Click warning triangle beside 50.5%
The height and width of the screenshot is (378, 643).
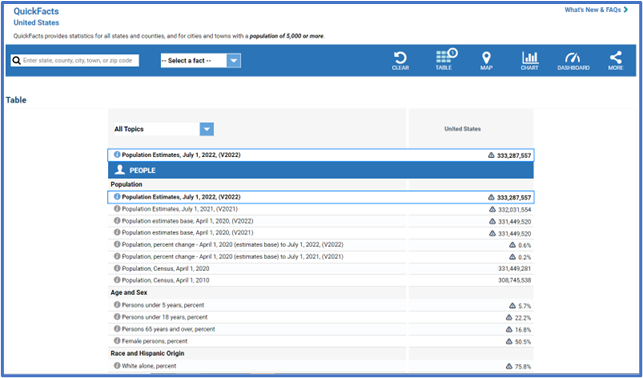509,341
